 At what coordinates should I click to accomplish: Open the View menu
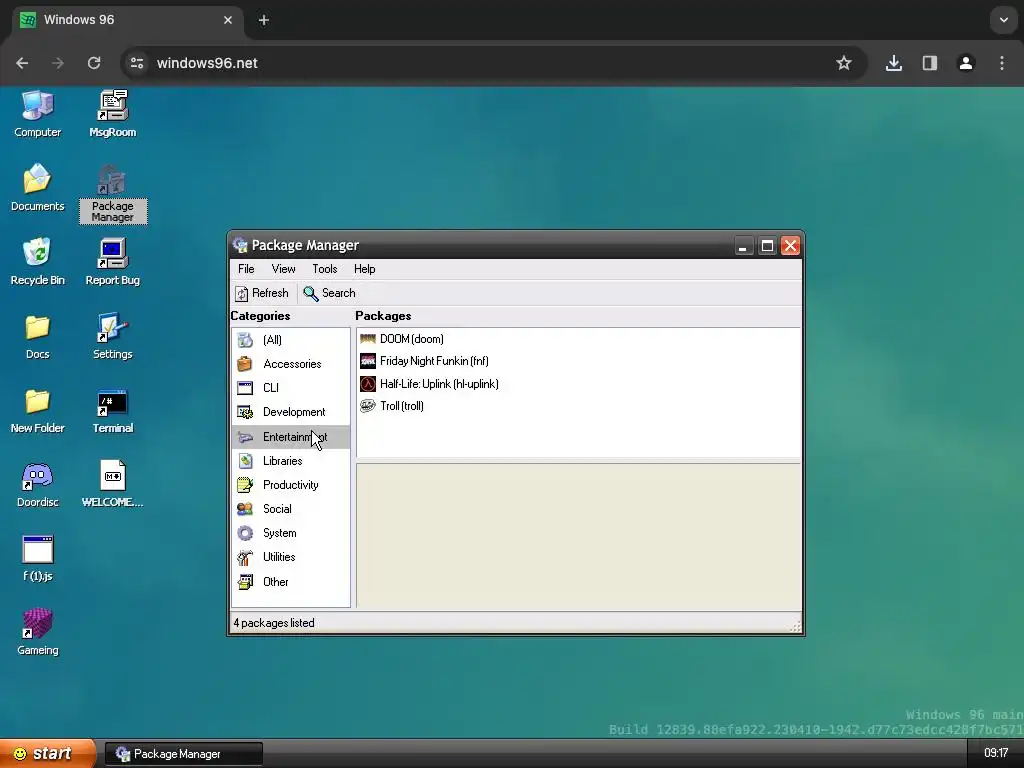[x=283, y=269]
